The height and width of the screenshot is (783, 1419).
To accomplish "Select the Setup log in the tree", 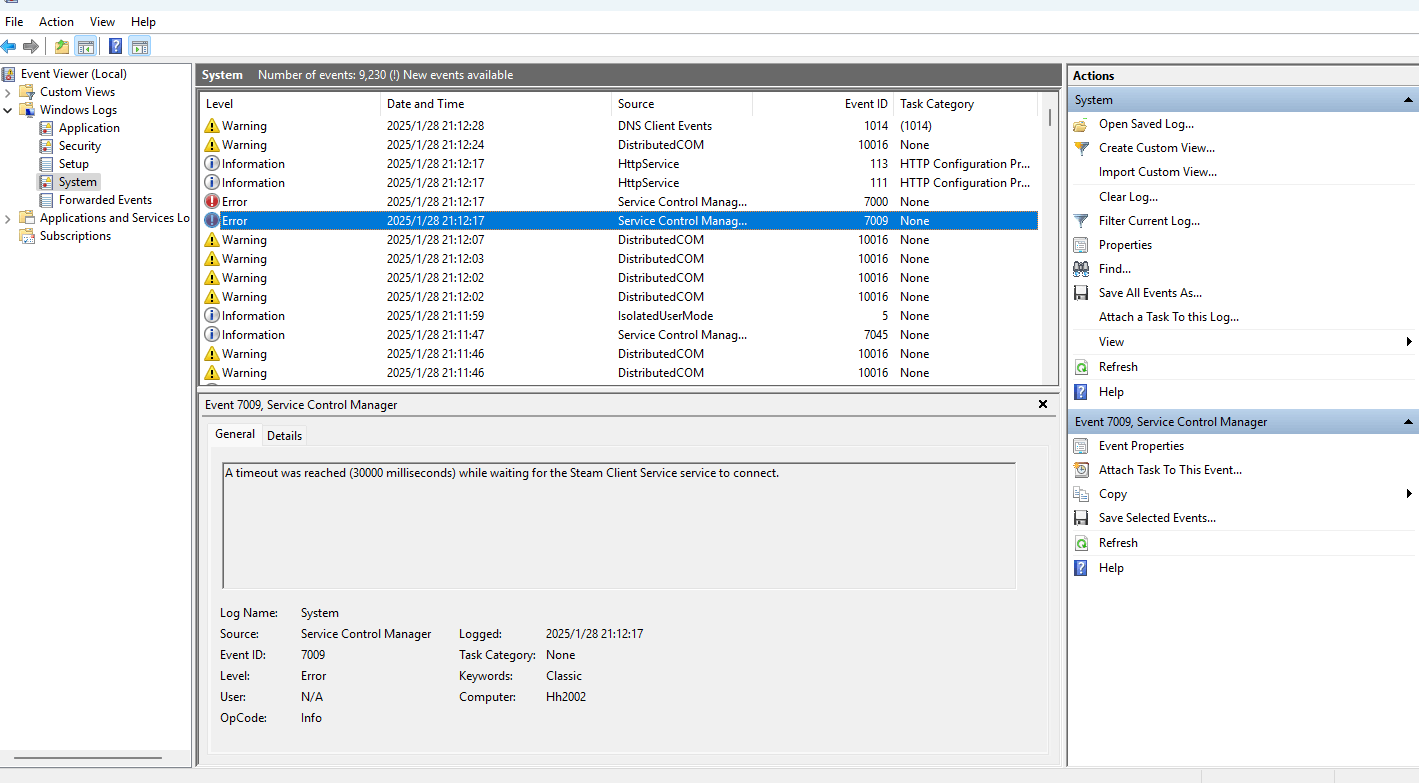I will click(x=73, y=164).
